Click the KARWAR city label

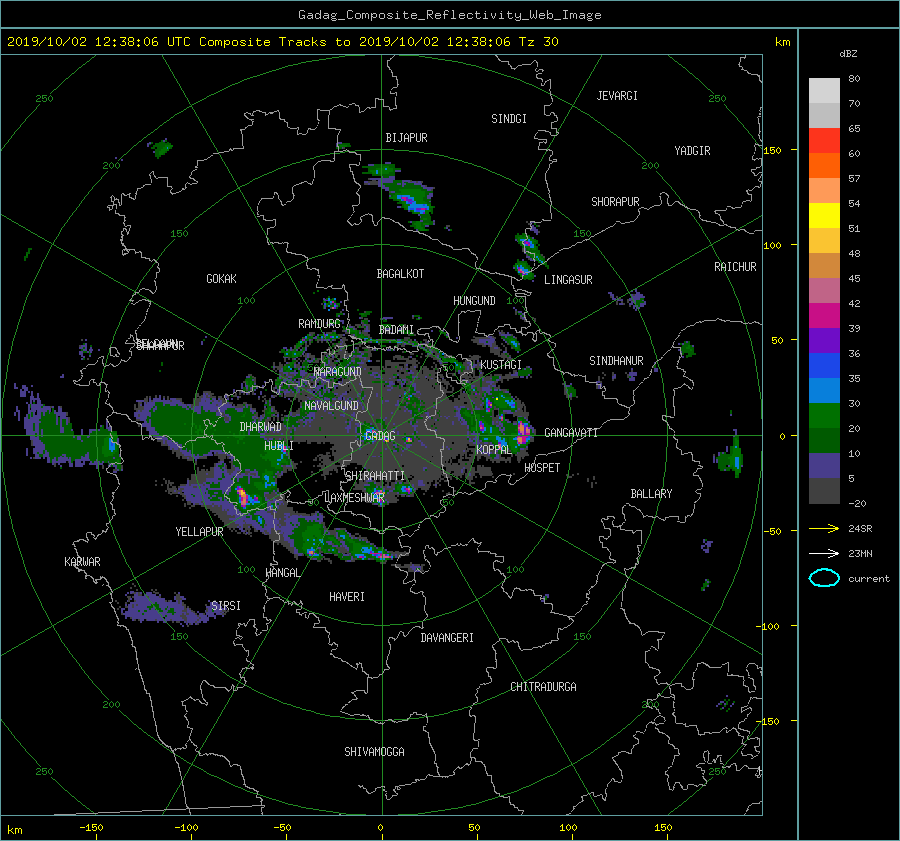coord(82,561)
